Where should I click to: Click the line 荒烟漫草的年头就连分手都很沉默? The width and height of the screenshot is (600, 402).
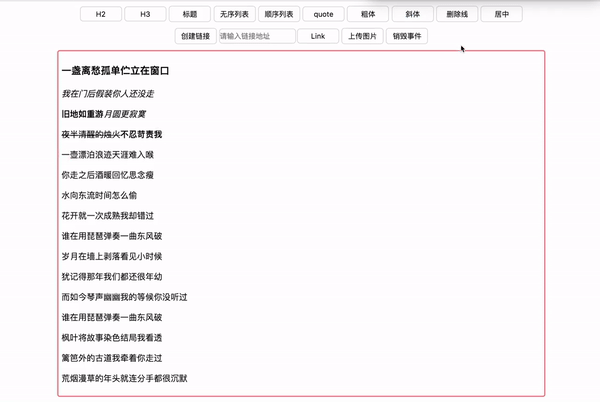coord(124,378)
